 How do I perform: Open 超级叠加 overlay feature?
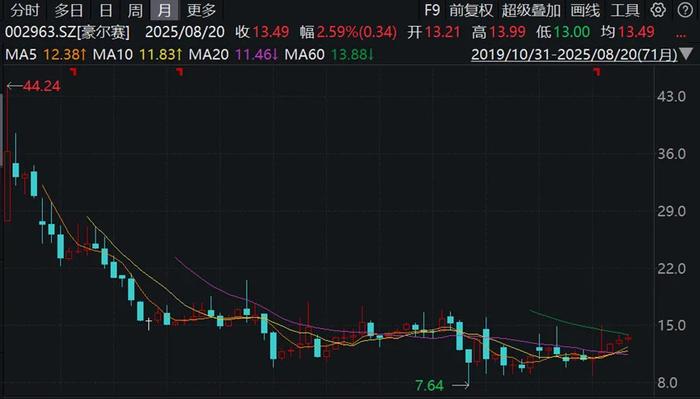coord(531,10)
